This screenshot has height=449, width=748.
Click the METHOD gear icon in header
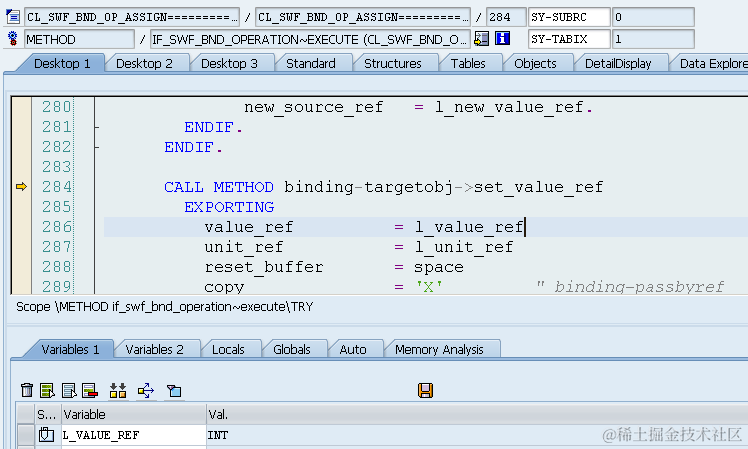(13, 38)
